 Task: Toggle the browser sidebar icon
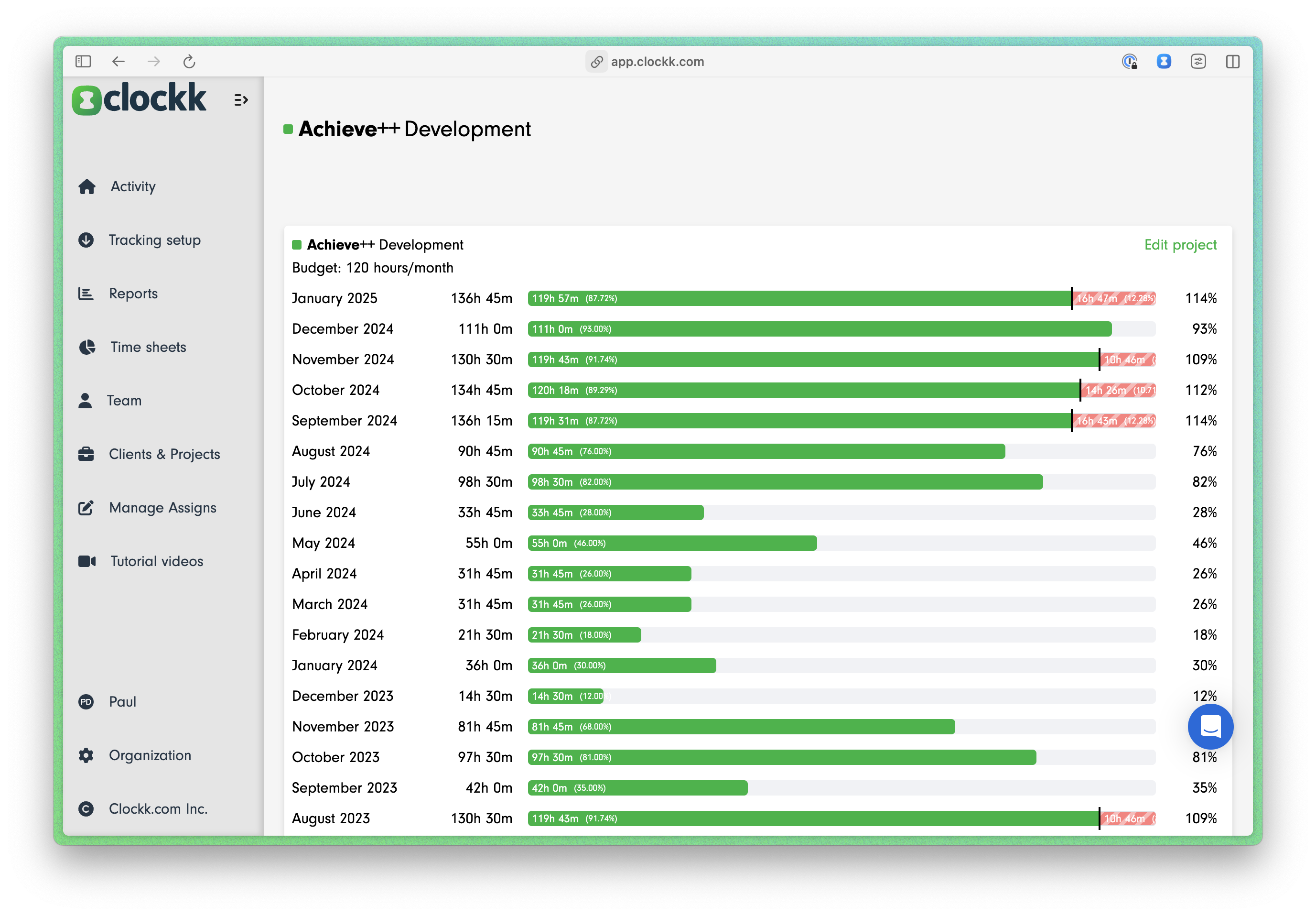click(x=83, y=61)
